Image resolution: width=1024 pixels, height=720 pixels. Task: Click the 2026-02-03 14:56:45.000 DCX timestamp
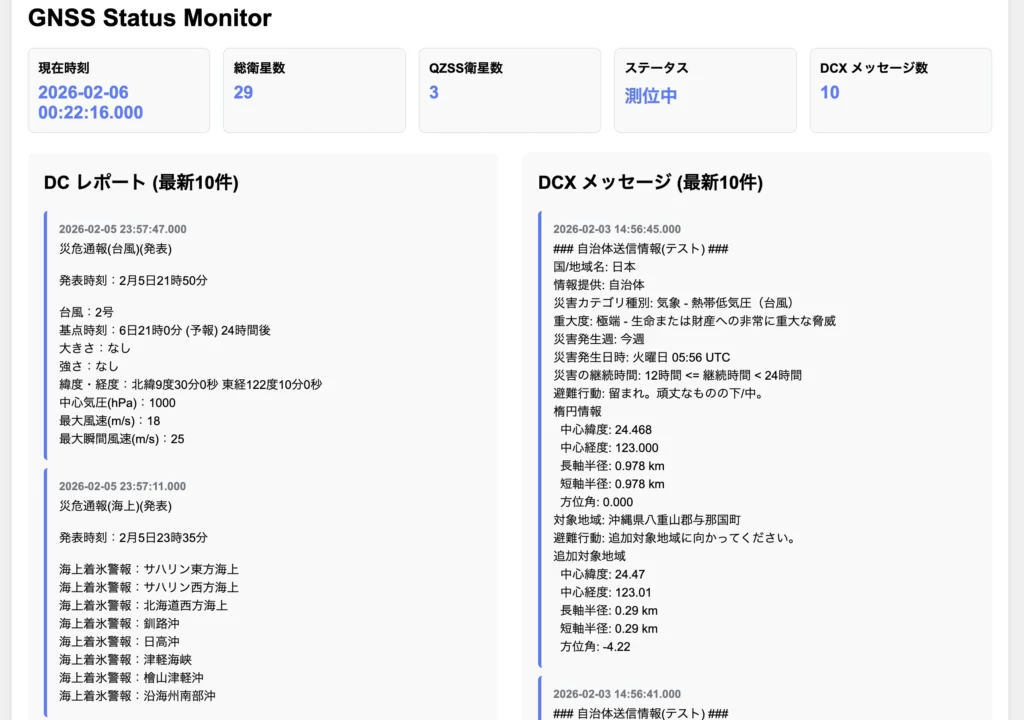[x=617, y=229]
